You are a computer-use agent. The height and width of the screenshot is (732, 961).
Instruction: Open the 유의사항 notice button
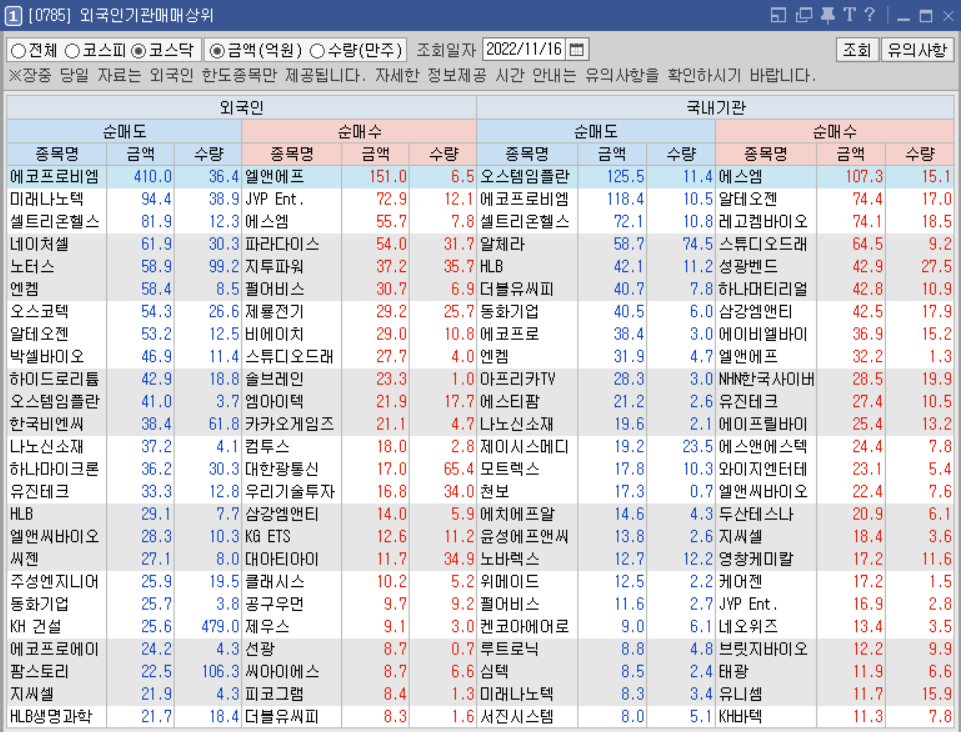pyautogui.click(x=917, y=50)
